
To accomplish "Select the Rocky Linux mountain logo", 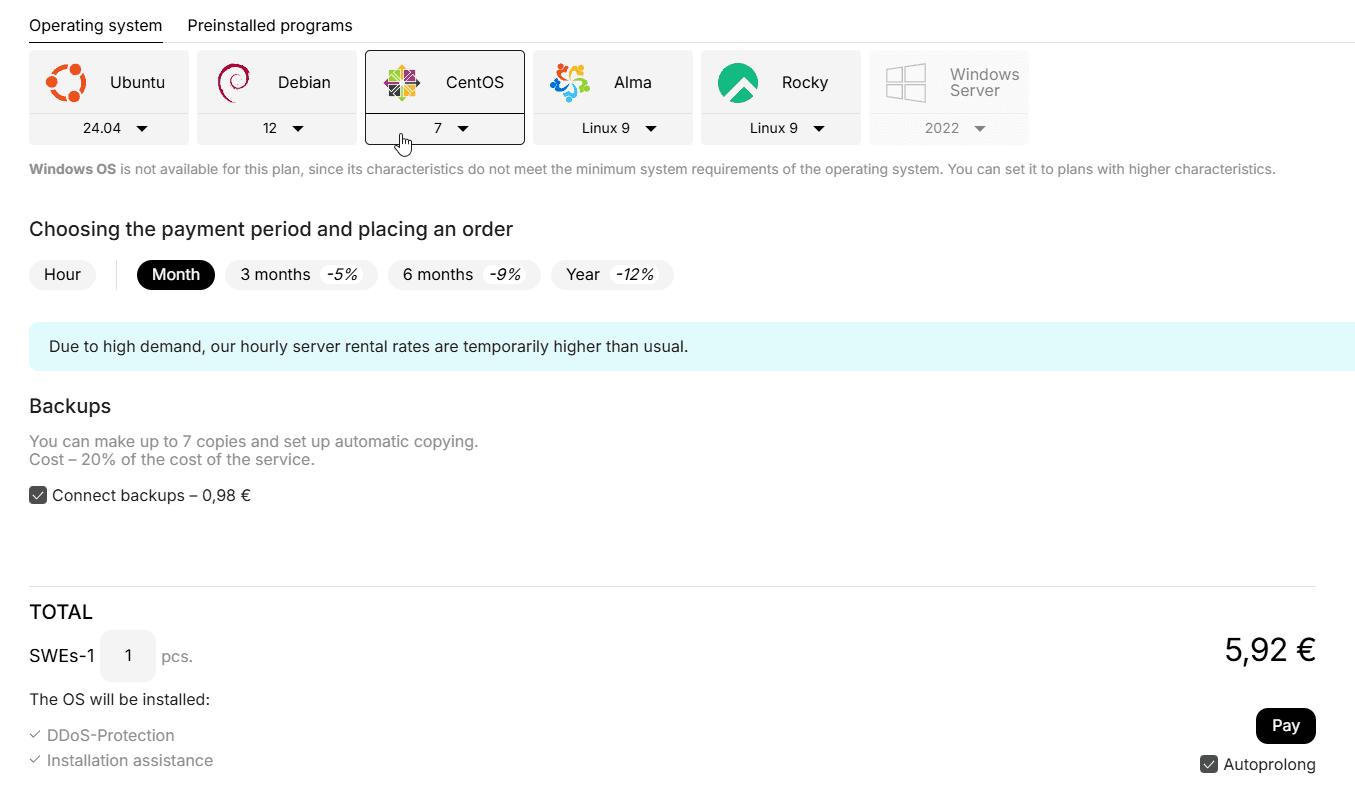I will click(x=738, y=83).
